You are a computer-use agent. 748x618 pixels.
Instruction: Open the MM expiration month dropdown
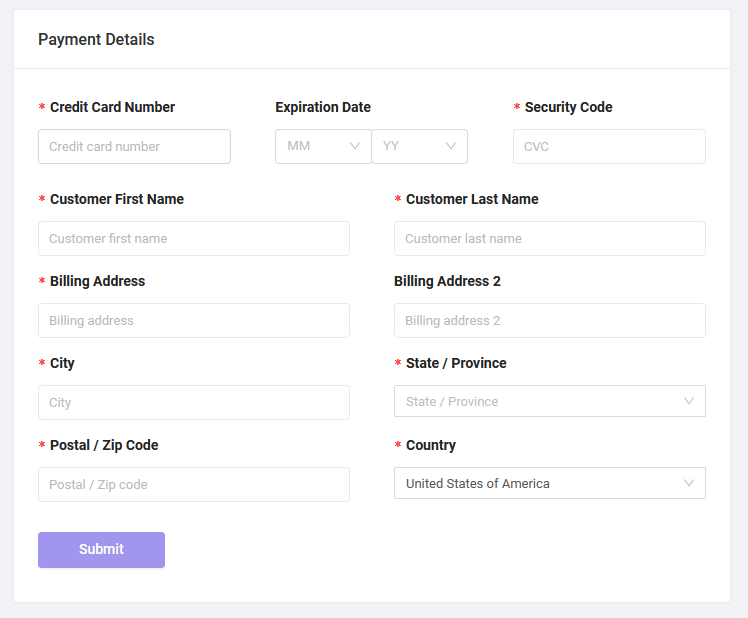(323, 147)
